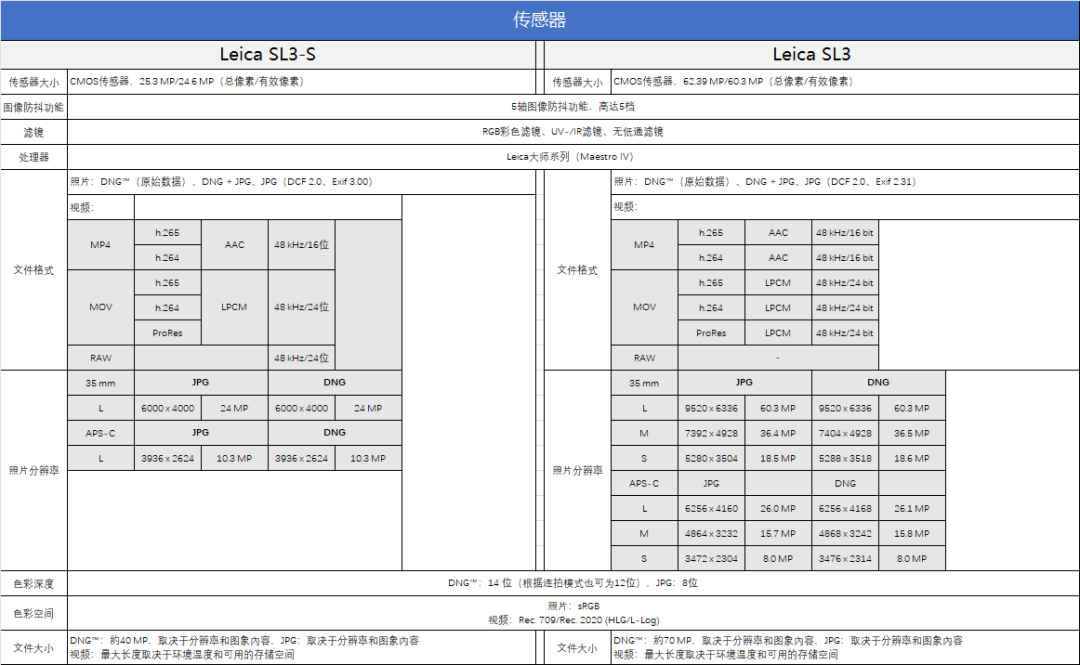This screenshot has height=665, width=1080.
Task: Click the LPCM cell in the SL3-S table
Action: tap(234, 307)
